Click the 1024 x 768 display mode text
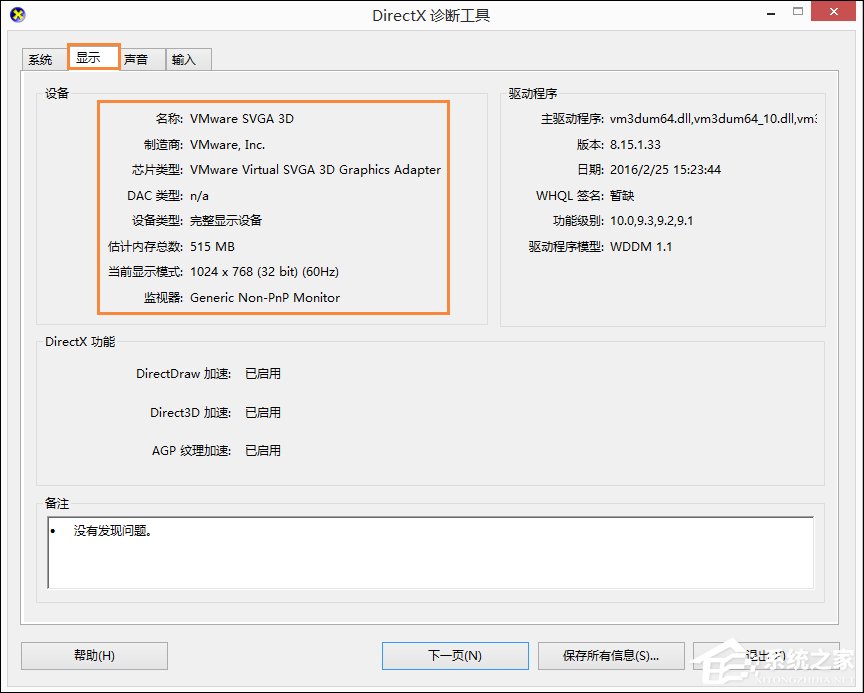864x693 pixels. click(263, 271)
